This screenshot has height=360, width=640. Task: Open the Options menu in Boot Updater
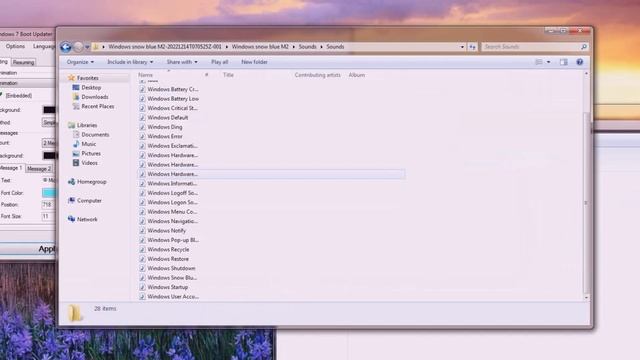[16, 46]
